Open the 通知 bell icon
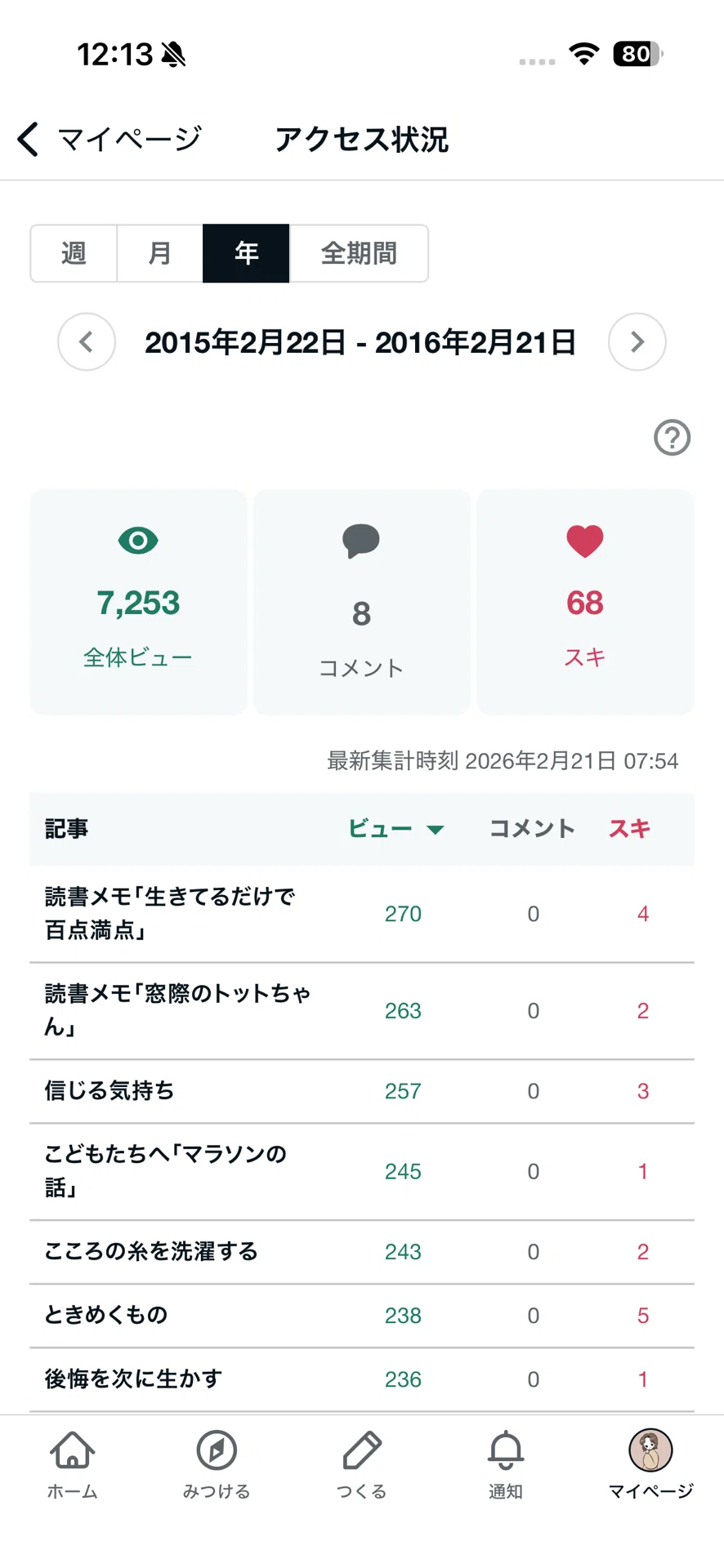The width and height of the screenshot is (724, 1568). [x=506, y=1450]
